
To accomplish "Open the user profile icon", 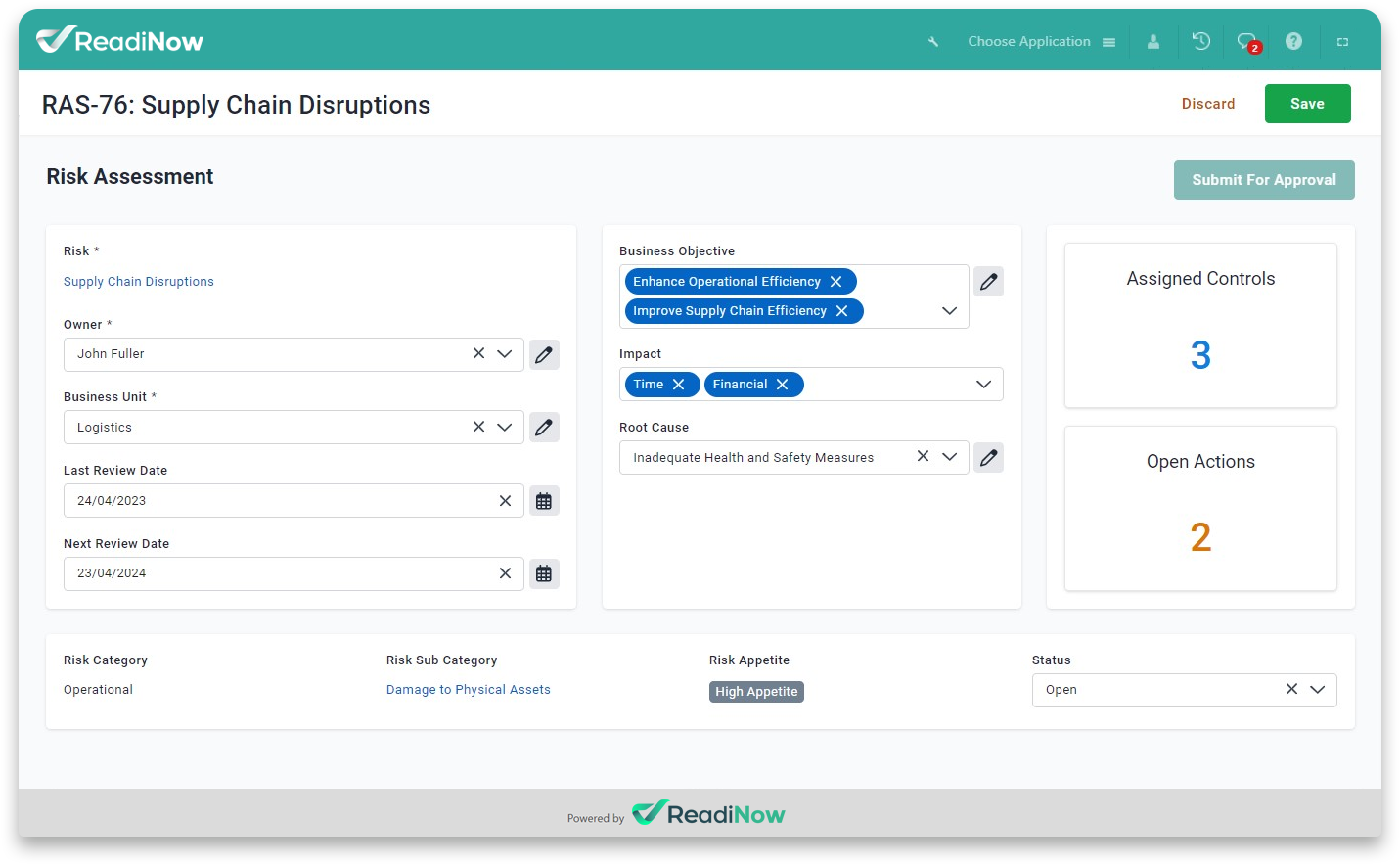I will (x=1153, y=41).
